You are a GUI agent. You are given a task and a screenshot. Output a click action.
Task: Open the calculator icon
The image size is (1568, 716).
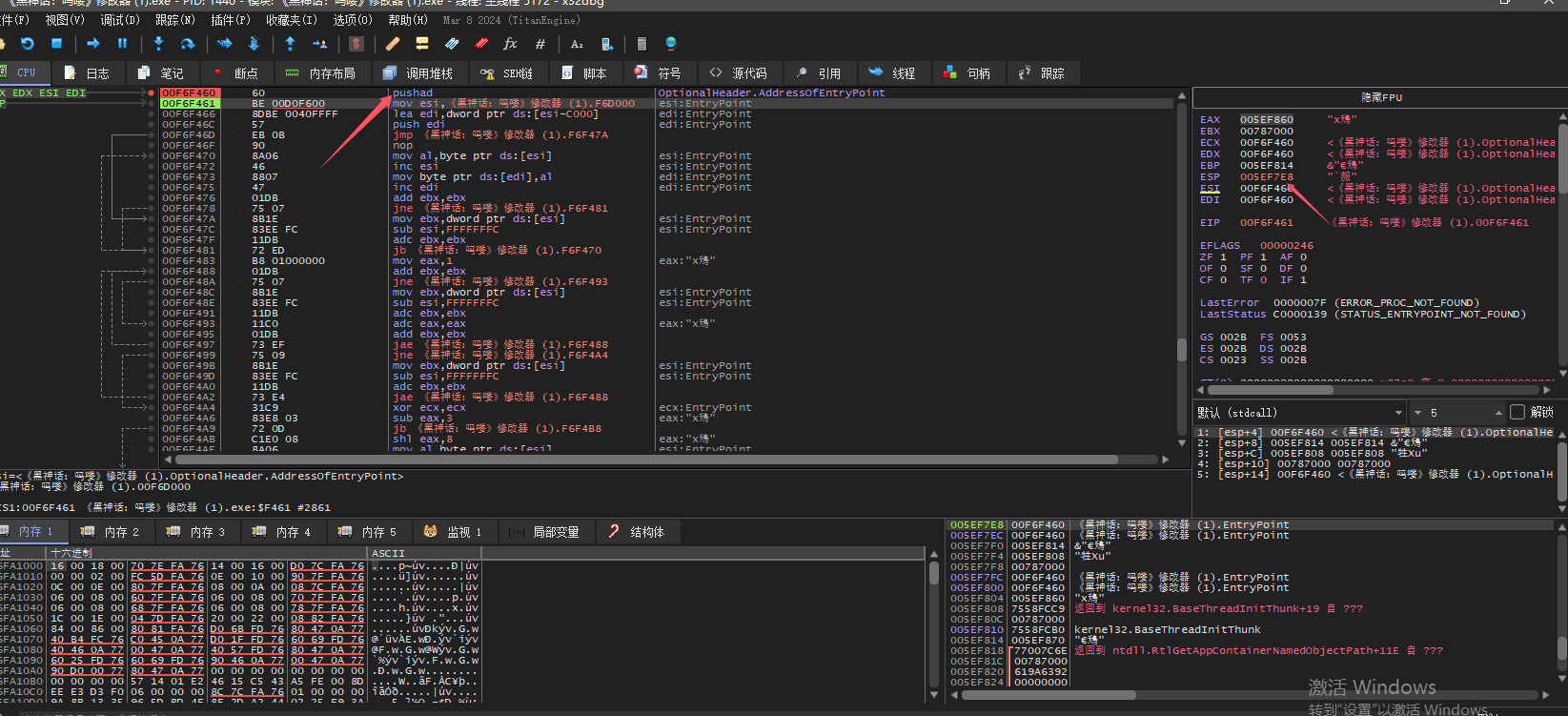641,44
